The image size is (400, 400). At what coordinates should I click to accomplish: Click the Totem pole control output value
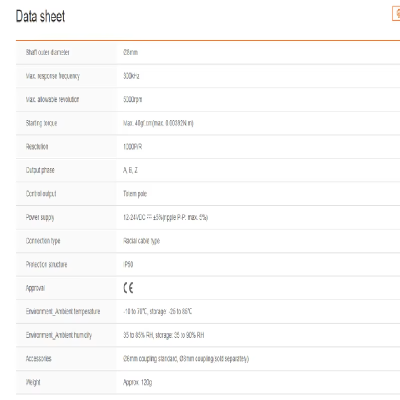(x=135, y=194)
